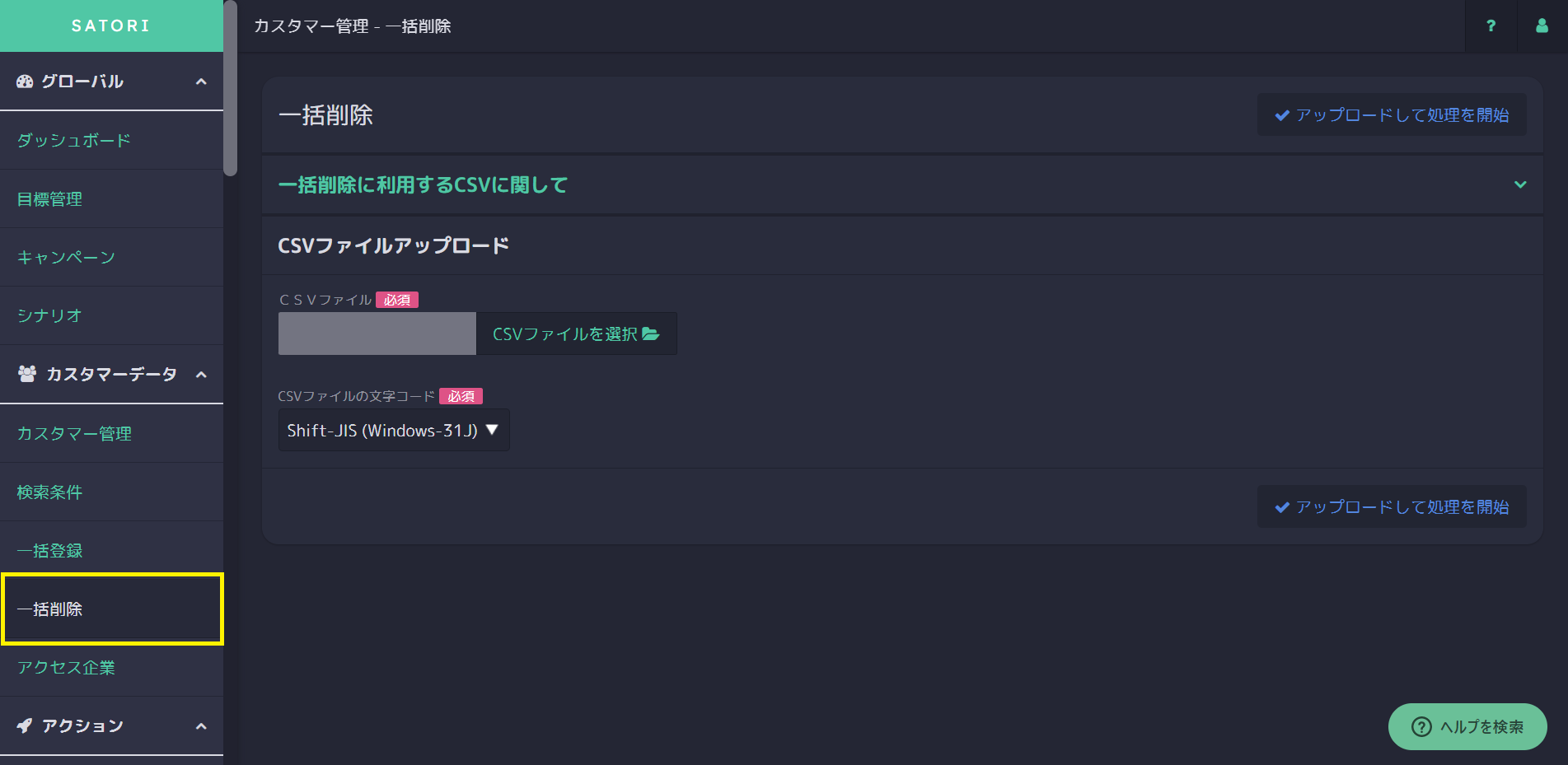Click the カスタマーデータ users icon
Image resolution: width=1568 pixels, height=765 pixels.
tap(27, 374)
